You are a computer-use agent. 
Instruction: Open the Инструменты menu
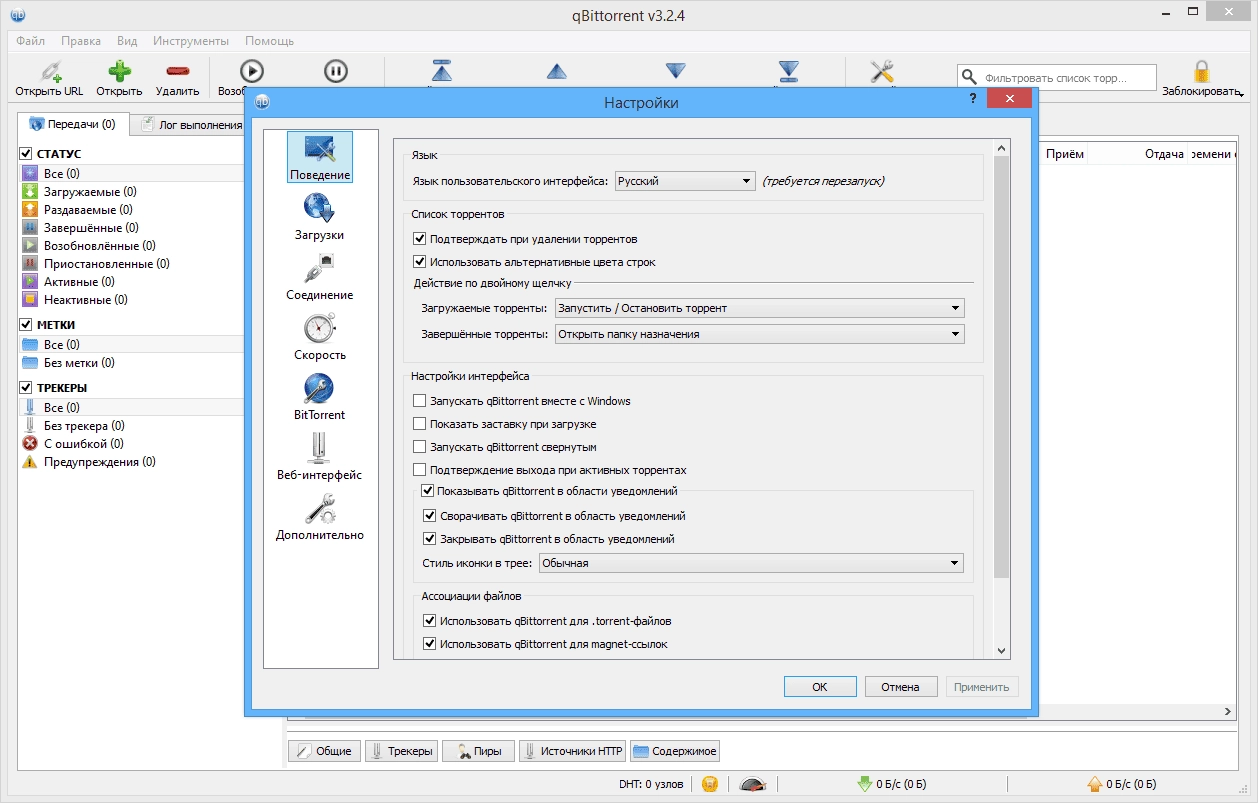[191, 41]
